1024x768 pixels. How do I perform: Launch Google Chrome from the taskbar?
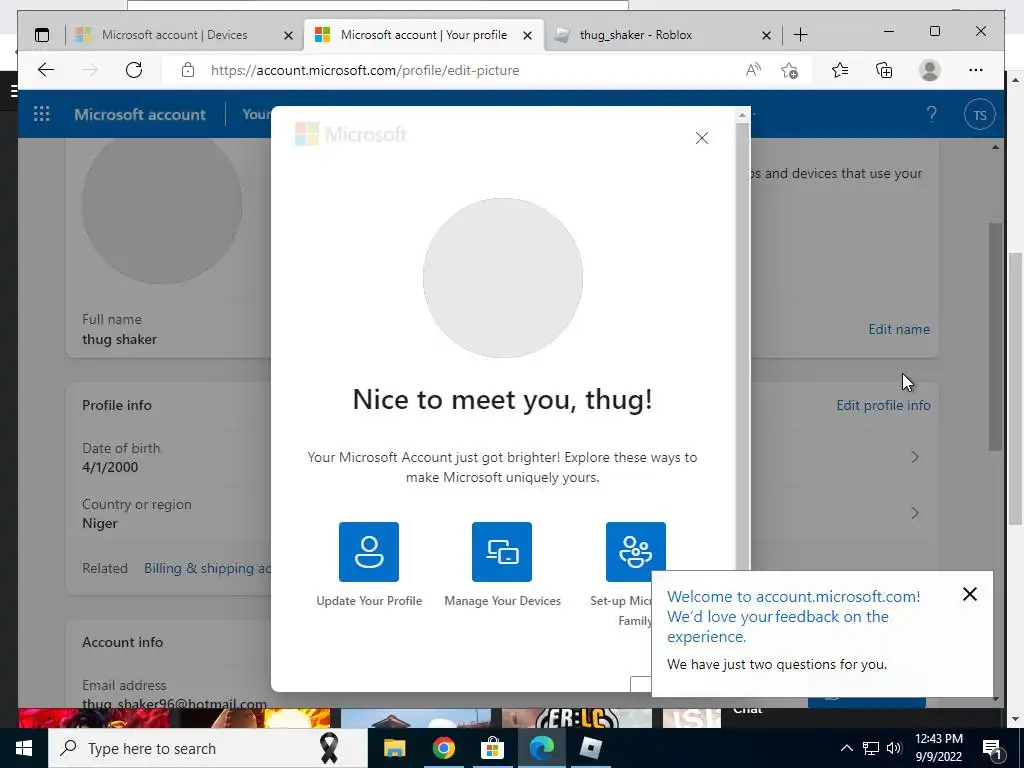click(443, 748)
